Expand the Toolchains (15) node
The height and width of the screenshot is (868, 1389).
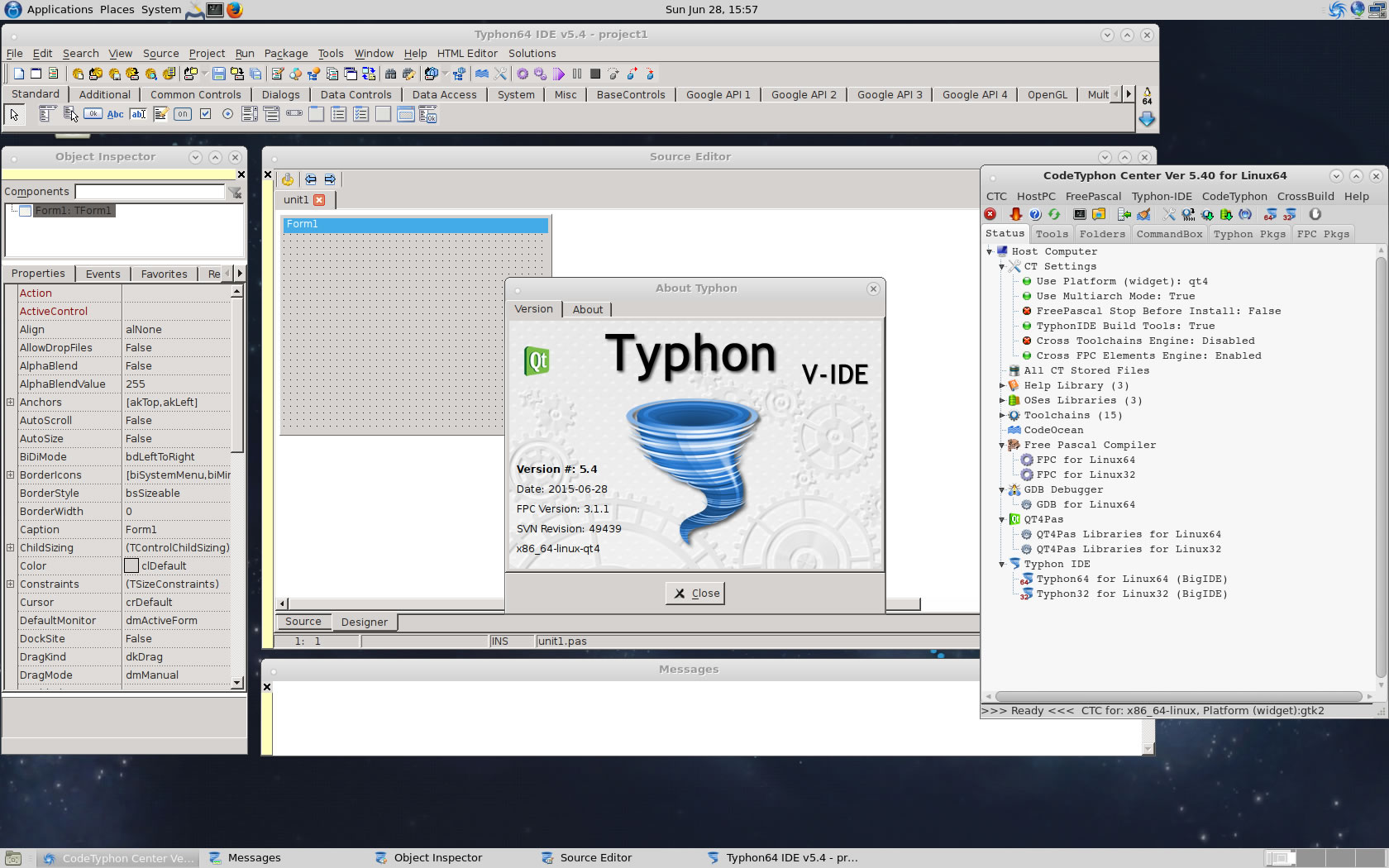(x=1002, y=415)
